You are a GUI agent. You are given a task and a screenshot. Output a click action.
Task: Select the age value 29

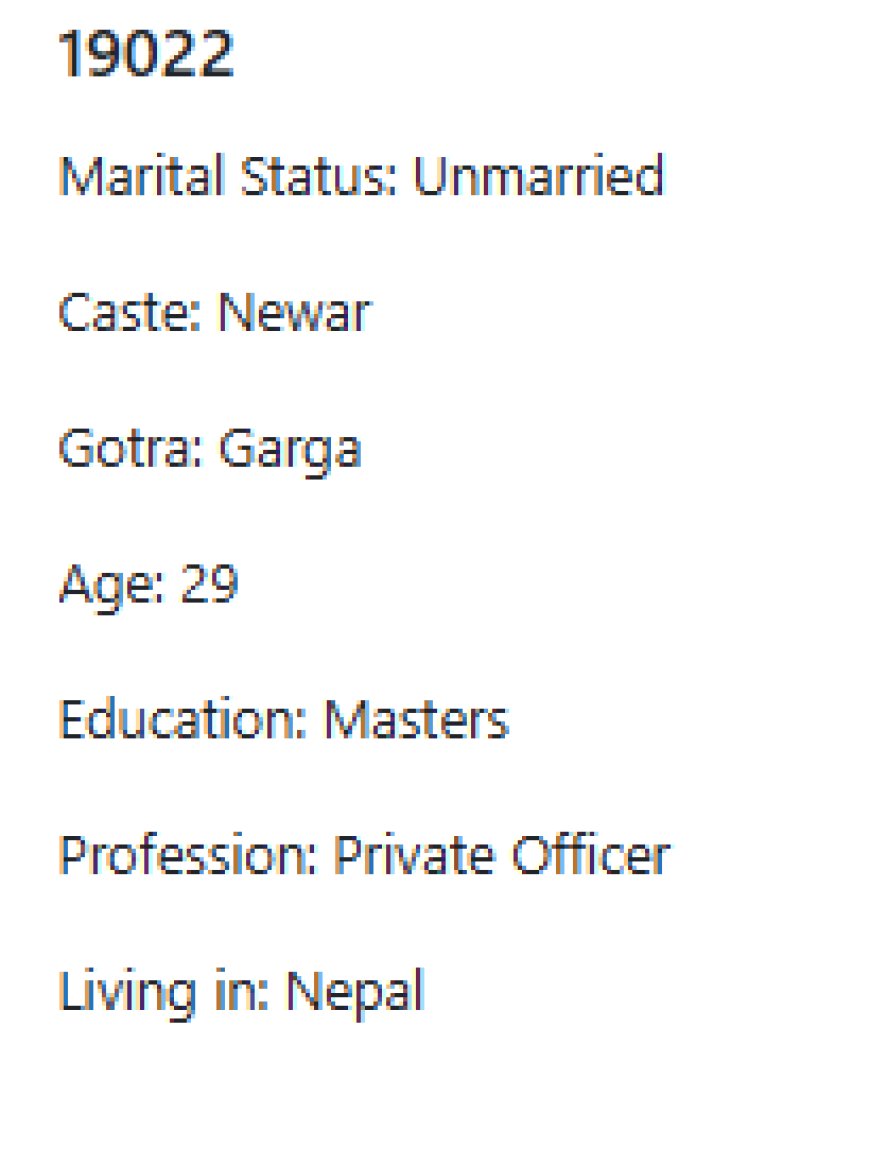pyautogui.click(x=209, y=584)
